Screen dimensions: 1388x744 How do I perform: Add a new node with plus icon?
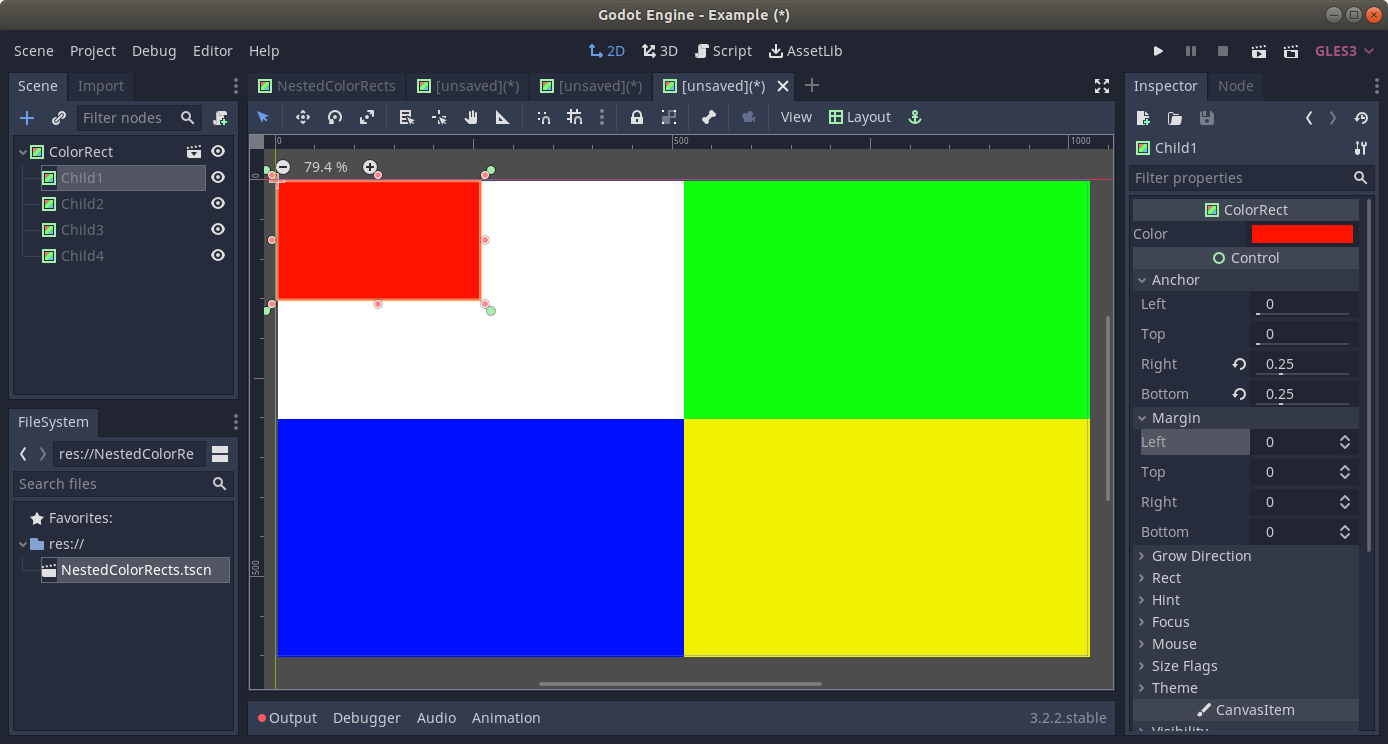click(27, 118)
